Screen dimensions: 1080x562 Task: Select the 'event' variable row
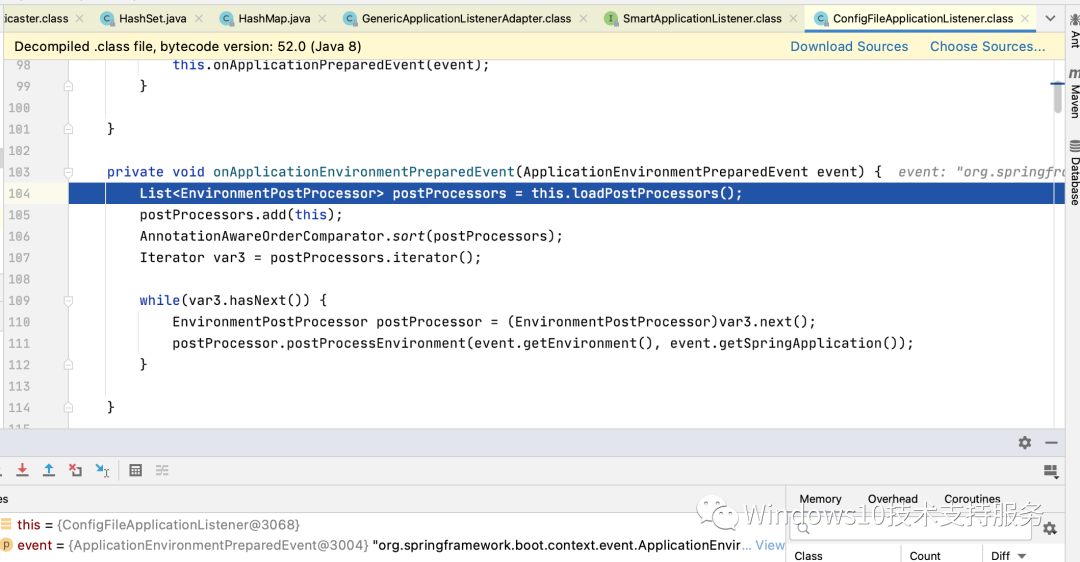click(393, 545)
